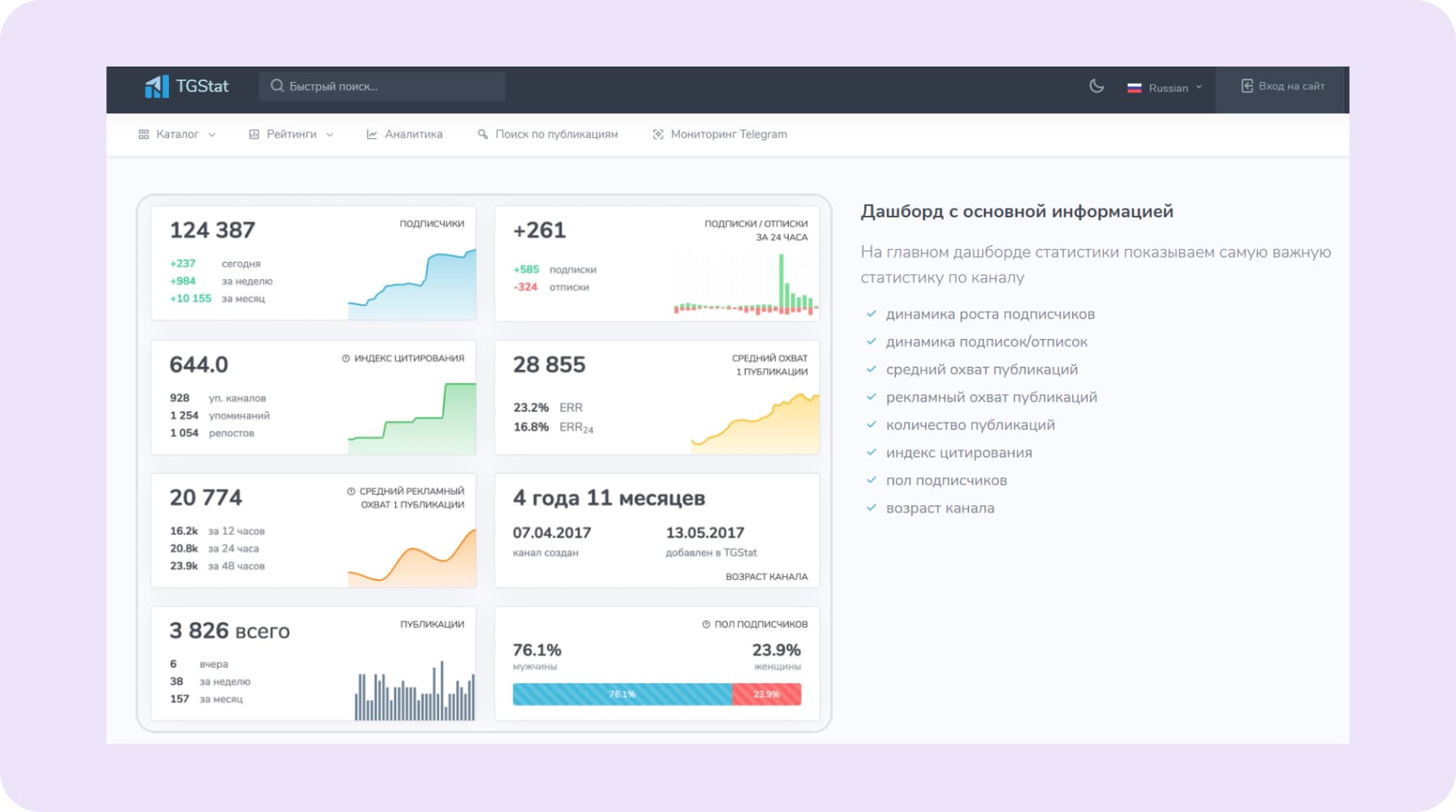The width and height of the screenshot is (1456, 812).
Task: Click the info icon beside Средний рекламный охват
Action: [351, 492]
